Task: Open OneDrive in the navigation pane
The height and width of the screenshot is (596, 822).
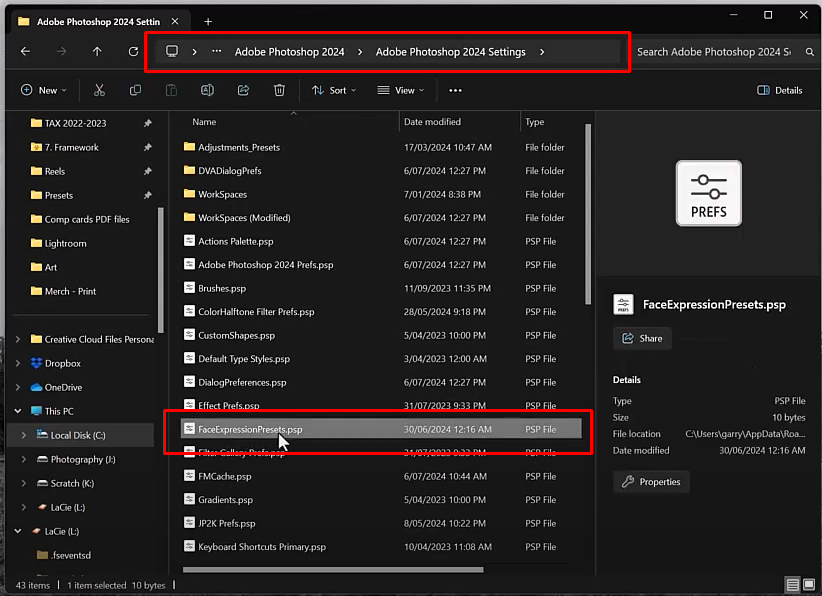Action: [x=63, y=387]
